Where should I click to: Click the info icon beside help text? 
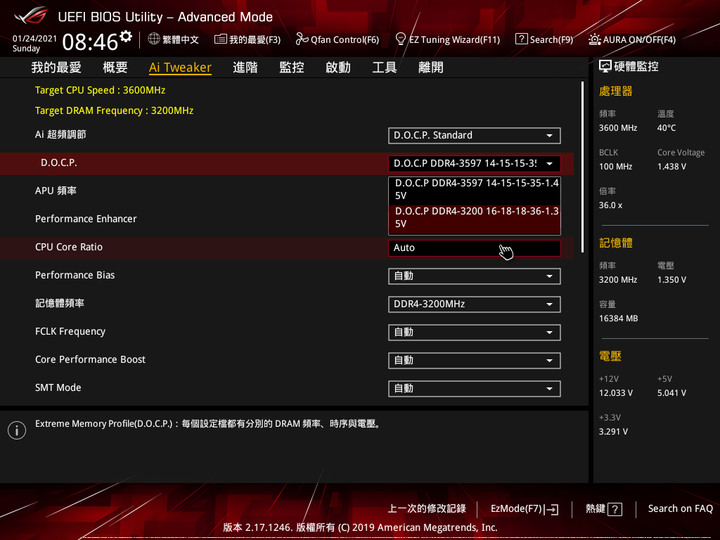click(x=17, y=430)
